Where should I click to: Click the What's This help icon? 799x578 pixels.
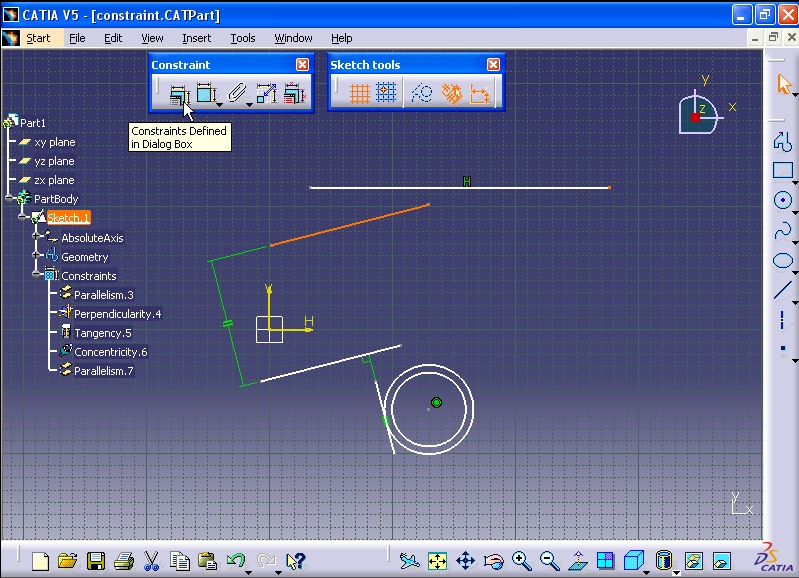point(296,561)
